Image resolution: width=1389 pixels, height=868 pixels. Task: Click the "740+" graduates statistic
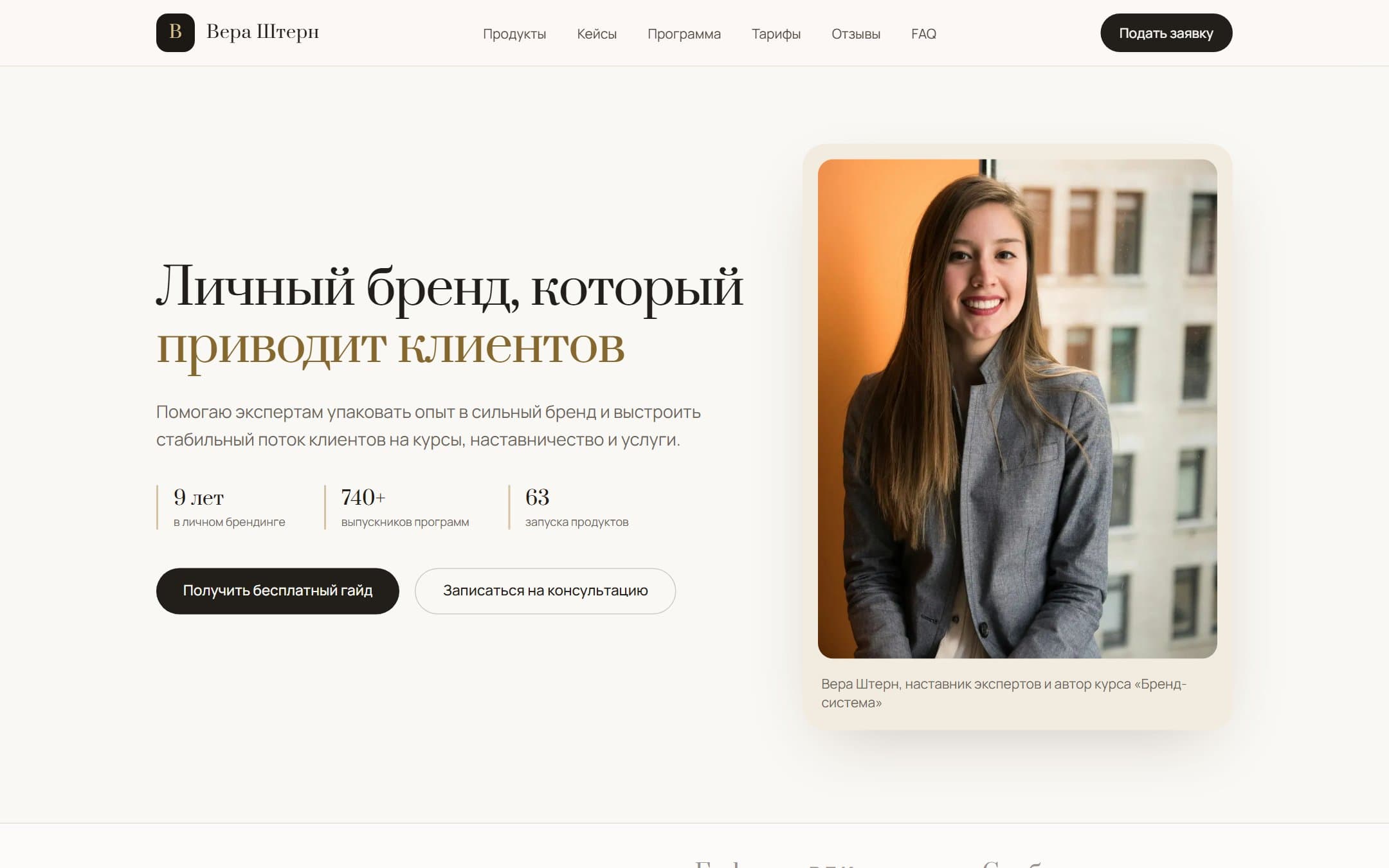pos(363,497)
